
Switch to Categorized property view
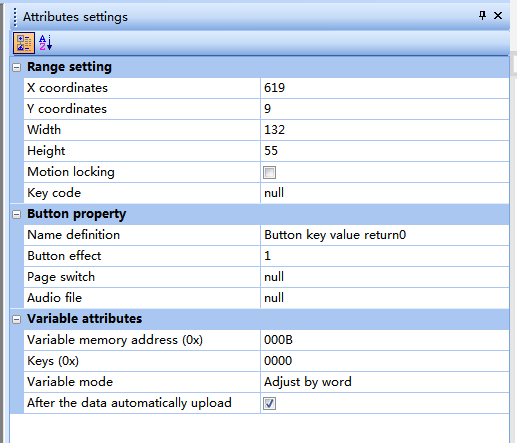(x=24, y=43)
